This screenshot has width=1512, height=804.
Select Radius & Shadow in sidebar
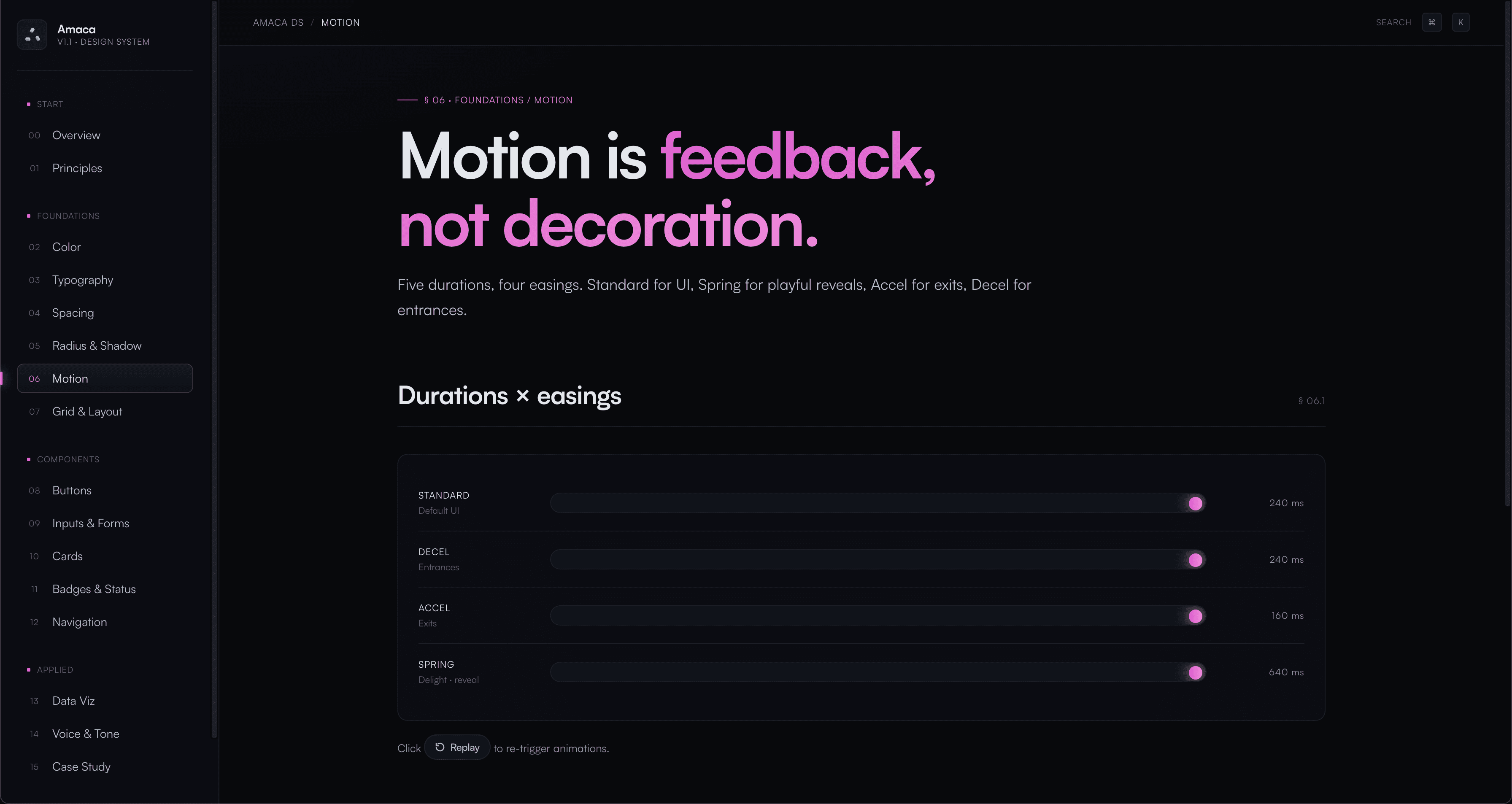click(97, 345)
